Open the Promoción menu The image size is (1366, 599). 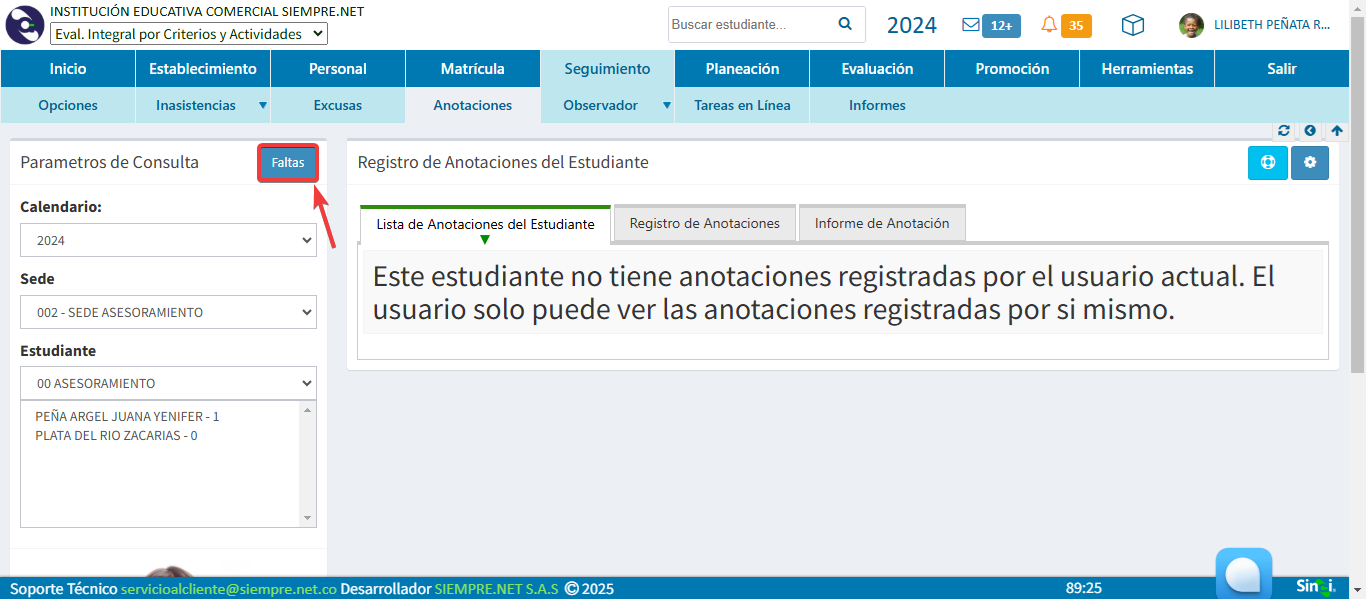(x=1012, y=69)
